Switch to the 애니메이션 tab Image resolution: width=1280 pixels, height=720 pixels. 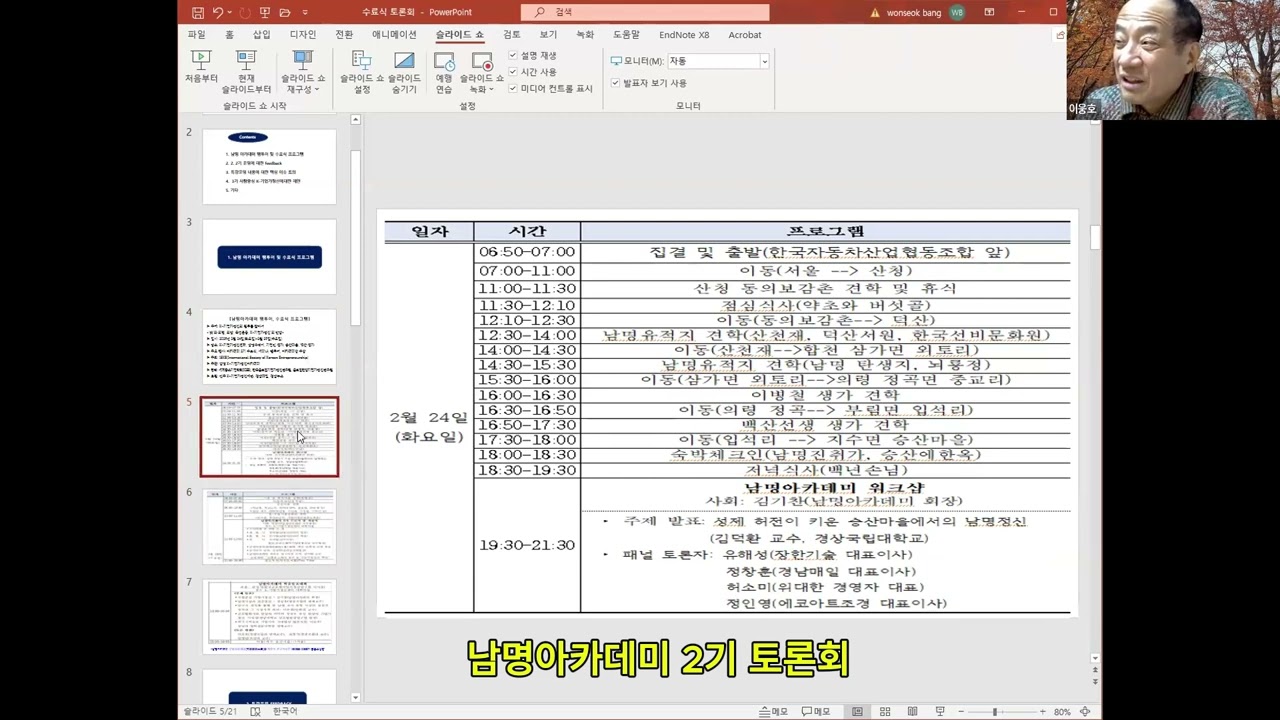[x=394, y=35]
